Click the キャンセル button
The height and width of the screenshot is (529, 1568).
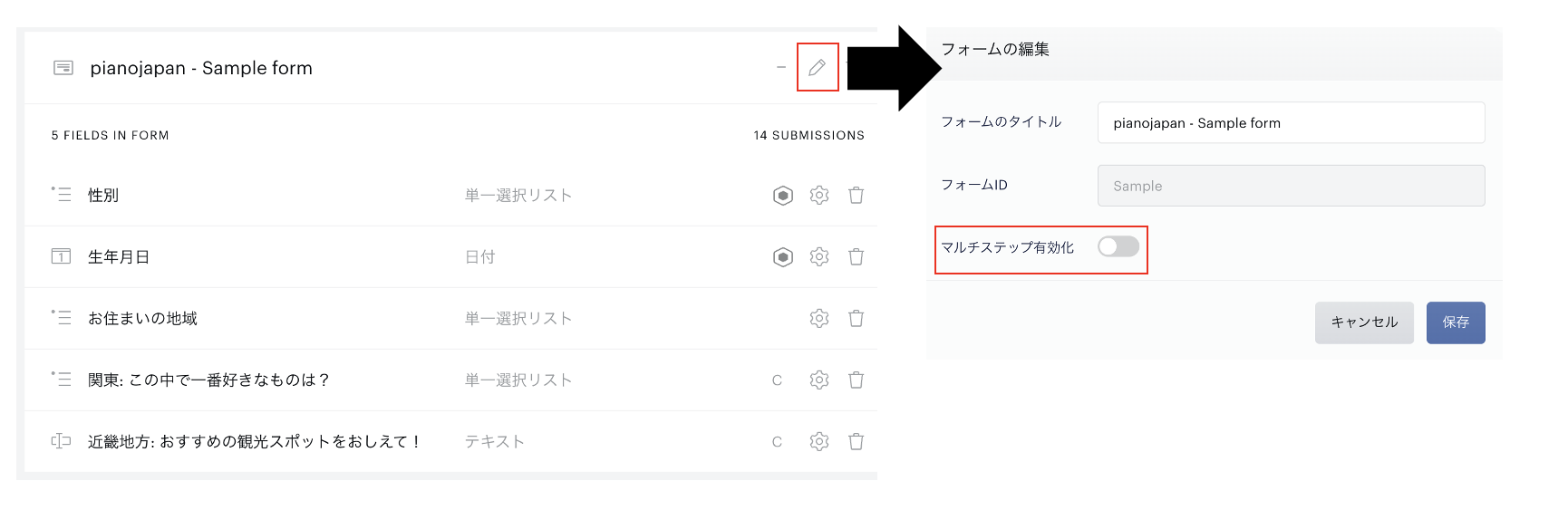1364,322
